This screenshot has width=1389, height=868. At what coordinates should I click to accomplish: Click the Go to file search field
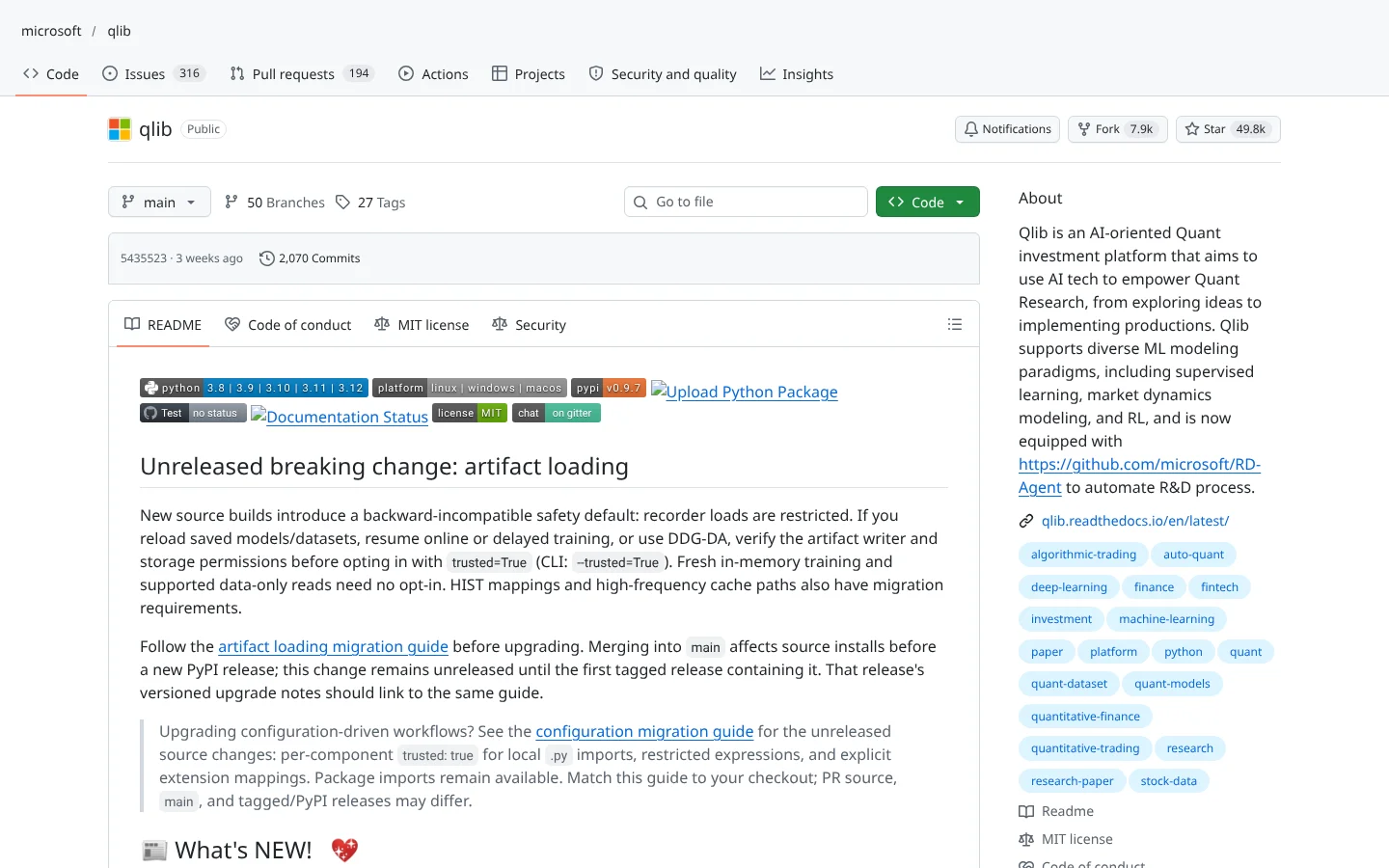point(746,202)
